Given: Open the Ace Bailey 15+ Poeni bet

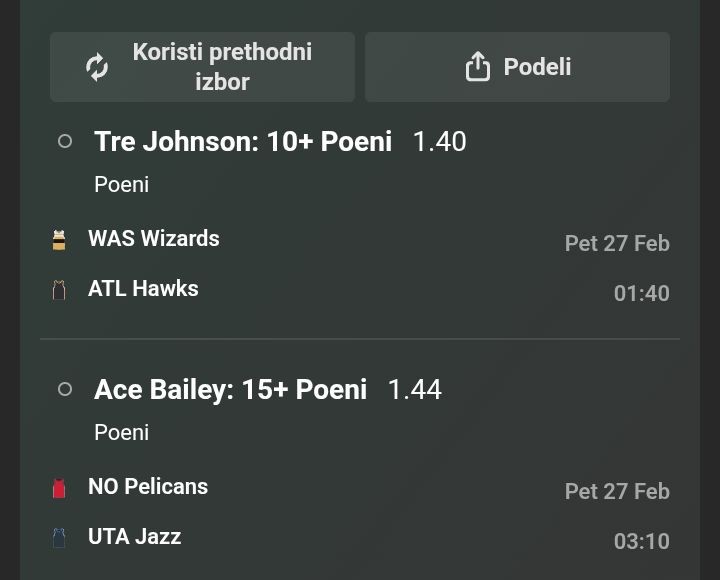Looking at the screenshot, I should coord(231,389).
